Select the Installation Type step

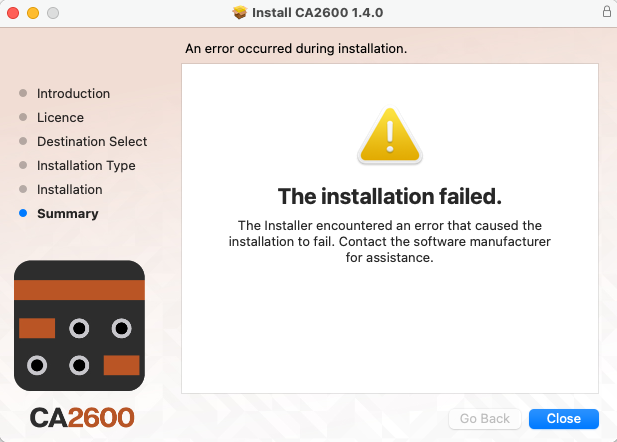pyautogui.click(x=86, y=166)
